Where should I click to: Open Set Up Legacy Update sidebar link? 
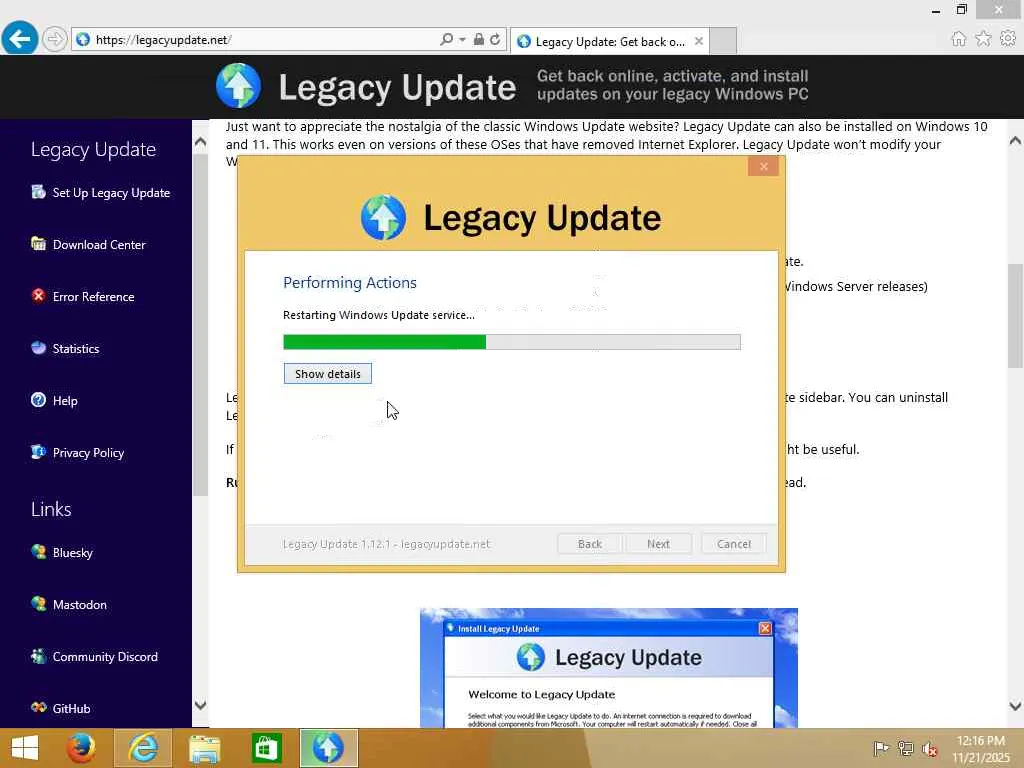[111, 193]
